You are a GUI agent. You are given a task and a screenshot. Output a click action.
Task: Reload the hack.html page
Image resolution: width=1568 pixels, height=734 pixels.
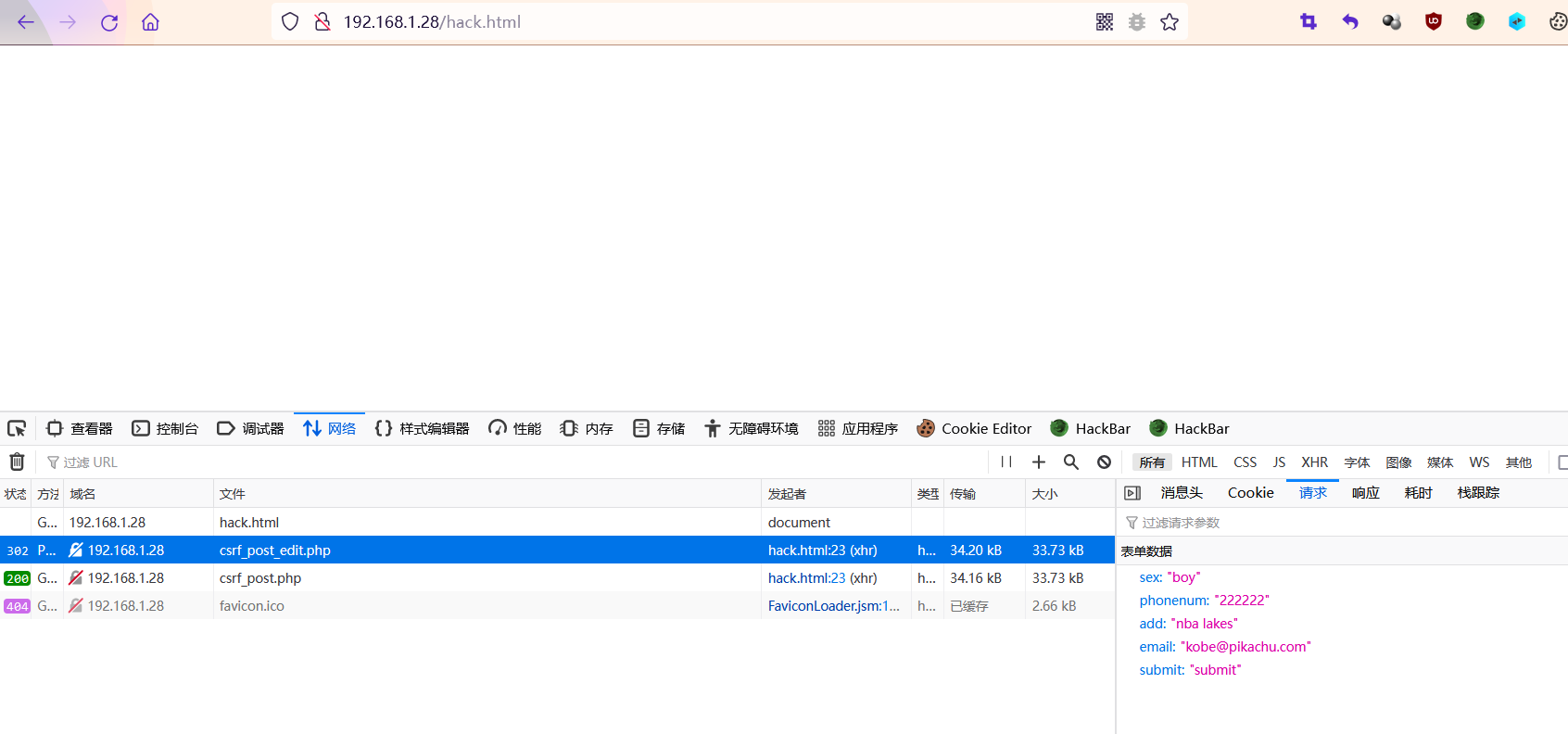[x=109, y=22]
